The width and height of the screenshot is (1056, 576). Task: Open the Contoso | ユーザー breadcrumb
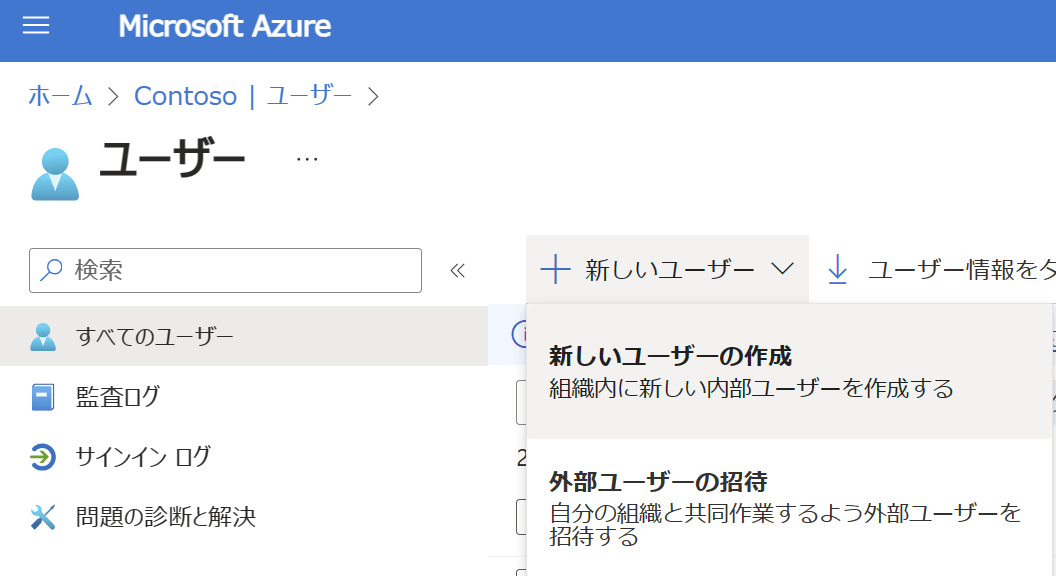click(242, 96)
